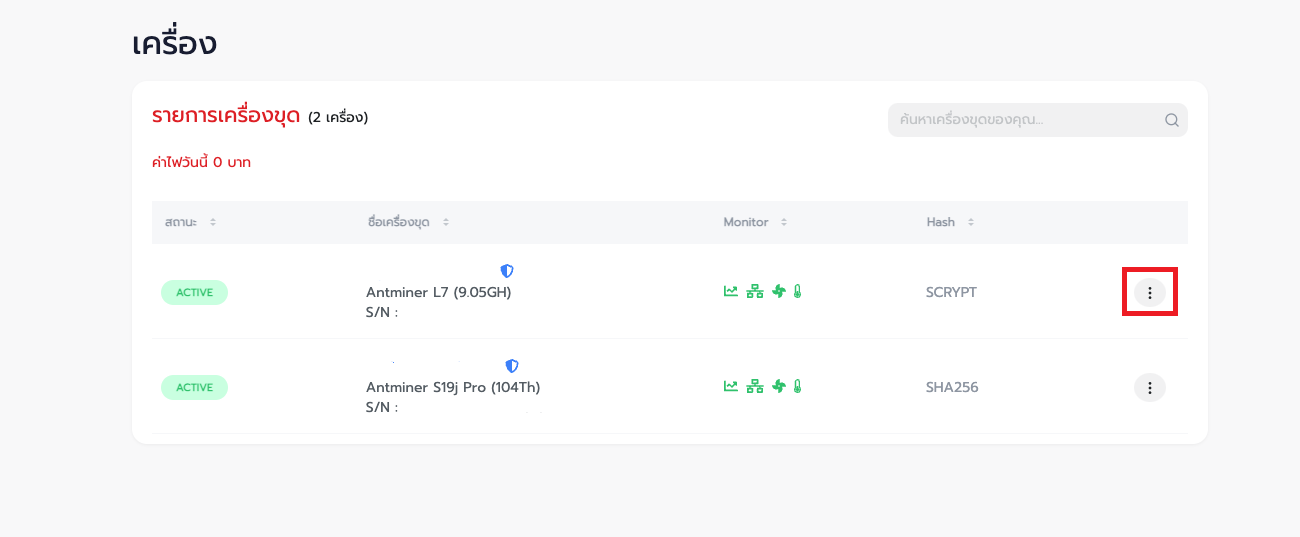Select the Antminer L7 (9.05GH) name
Screen dimensions: 1300x537
coord(439,293)
